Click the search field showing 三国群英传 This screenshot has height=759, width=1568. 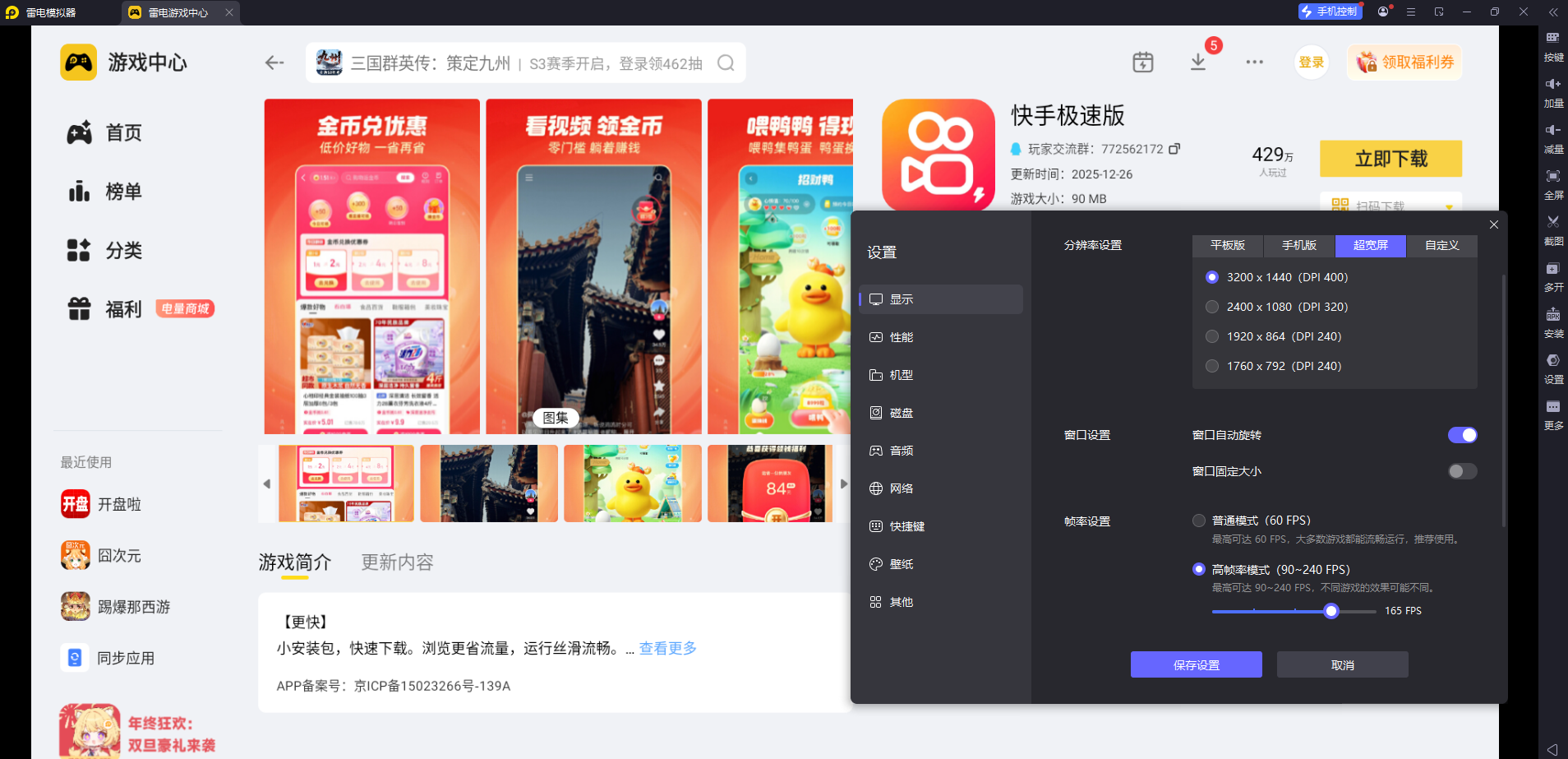(x=526, y=63)
